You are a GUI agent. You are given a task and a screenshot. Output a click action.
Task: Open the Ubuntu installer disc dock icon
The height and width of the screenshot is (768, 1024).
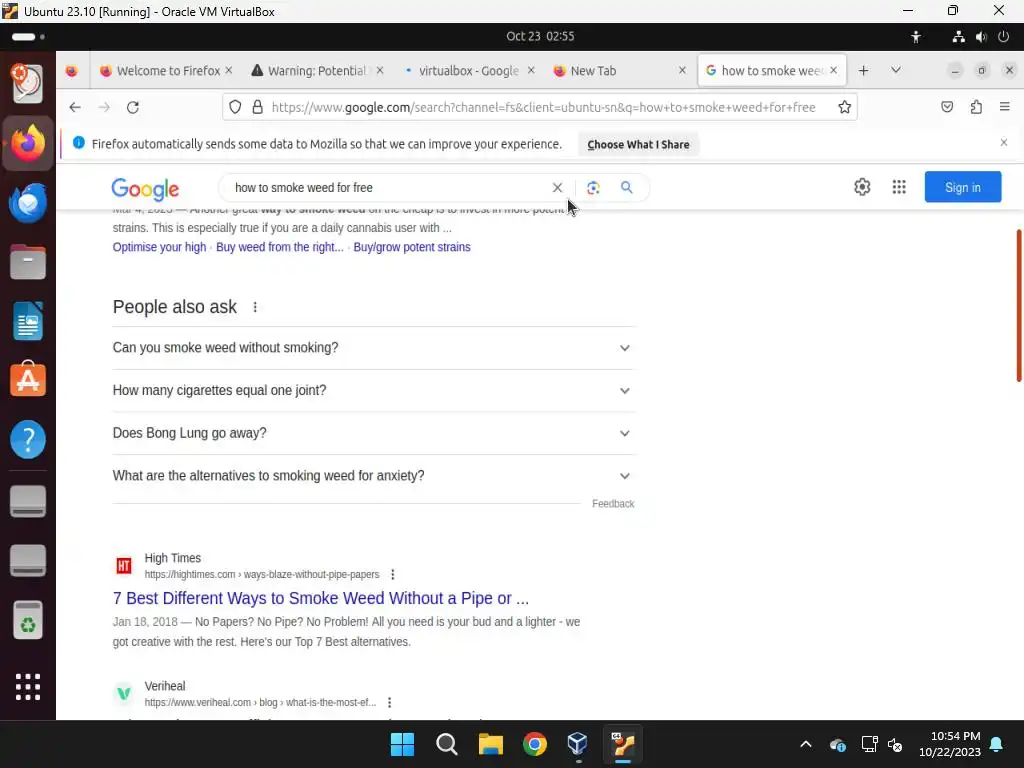[28, 84]
